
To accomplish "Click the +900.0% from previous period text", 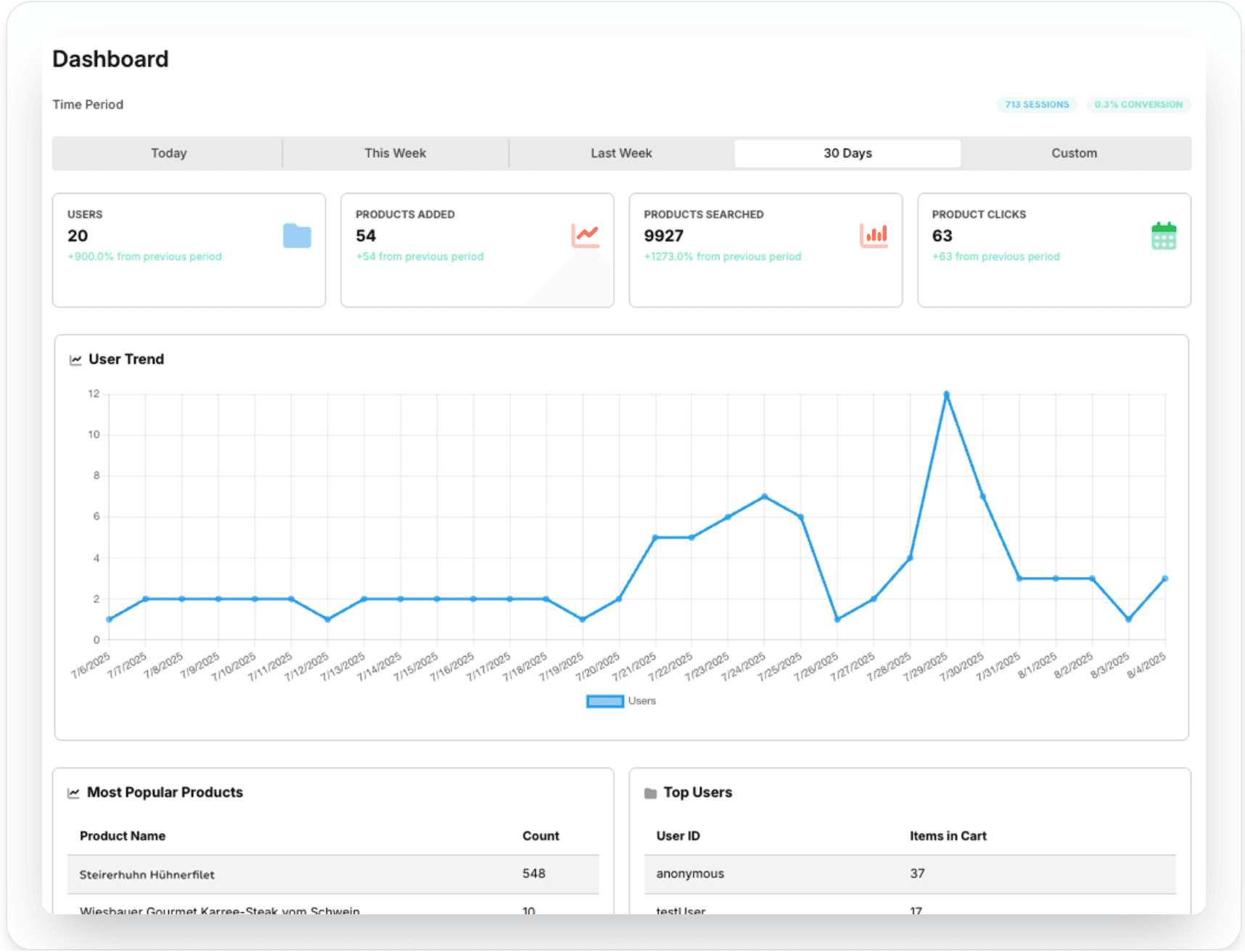I will pos(144,257).
